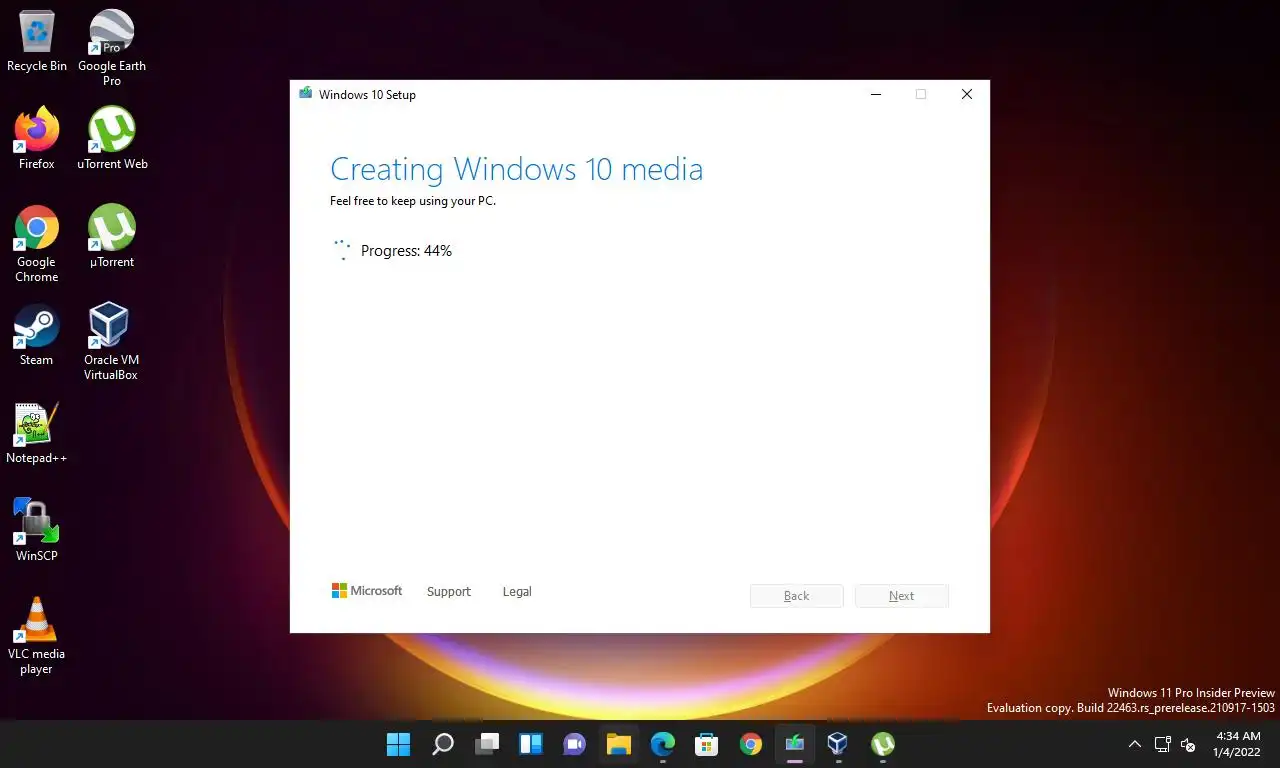This screenshot has height=768, width=1280.
Task: Switch to Windows 10 Setup taskbar icon
Action: (795, 744)
